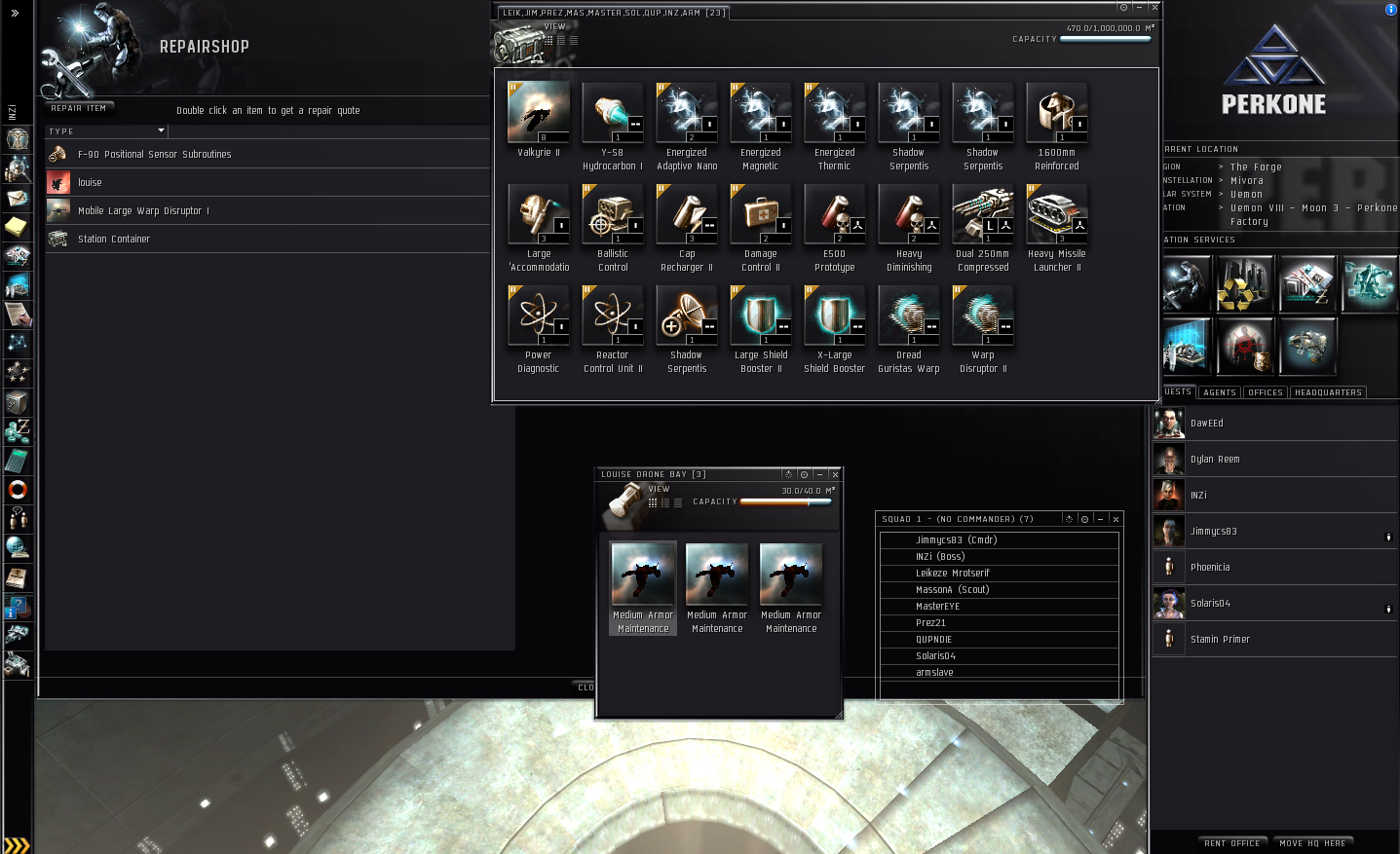Select MasterEYE in the Squad 1 list
Viewport: 1400px width, 854px height.
(x=1000, y=607)
